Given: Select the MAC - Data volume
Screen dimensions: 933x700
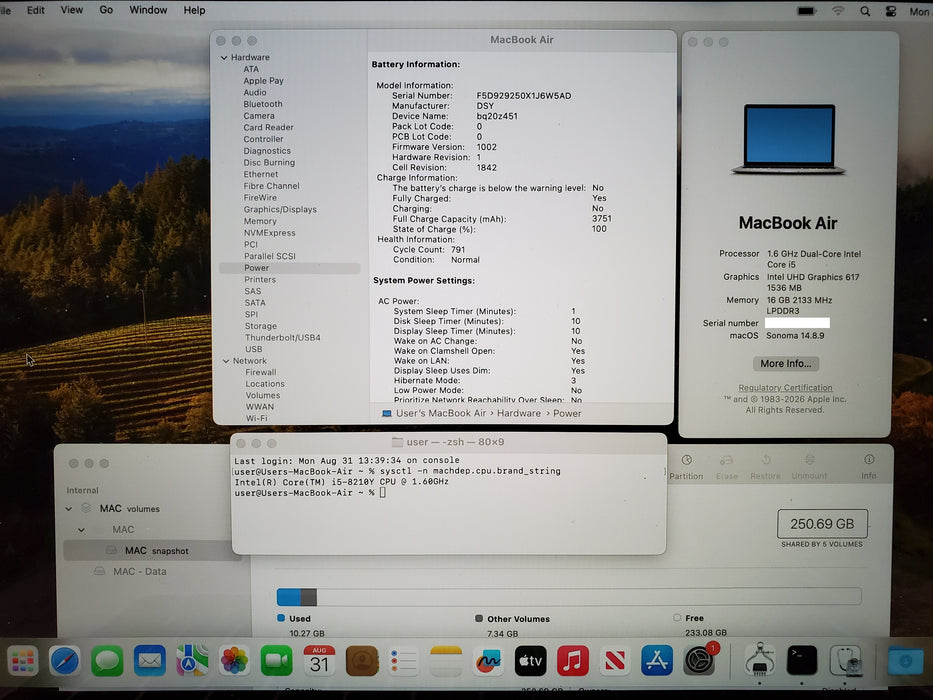Looking at the screenshot, I should (x=139, y=571).
